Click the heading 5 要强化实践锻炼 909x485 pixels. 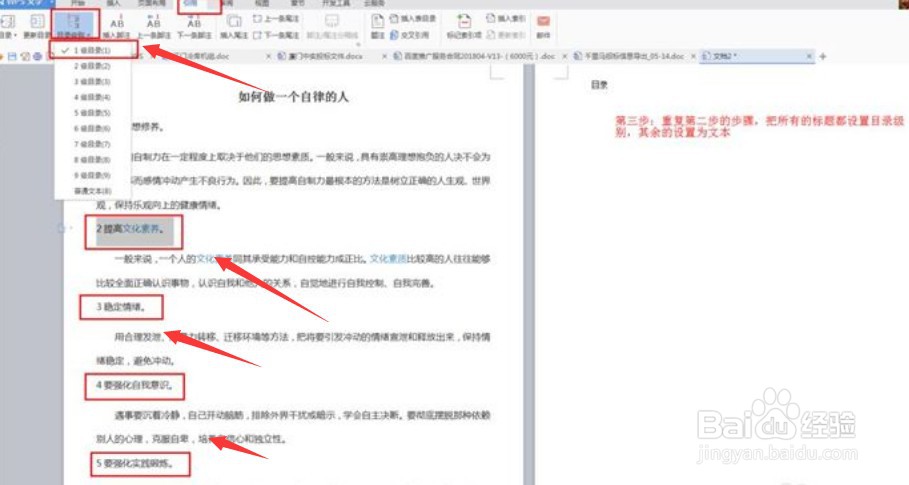[x=134, y=464]
